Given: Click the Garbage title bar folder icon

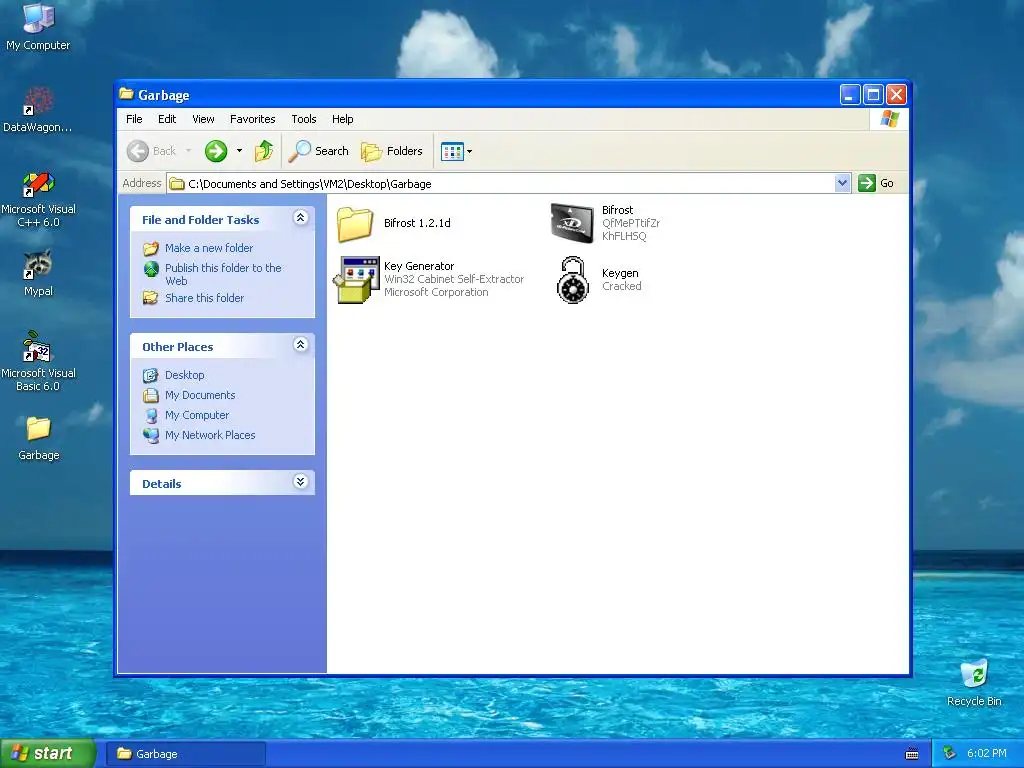Looking at the screenshot, I should 127,94.
